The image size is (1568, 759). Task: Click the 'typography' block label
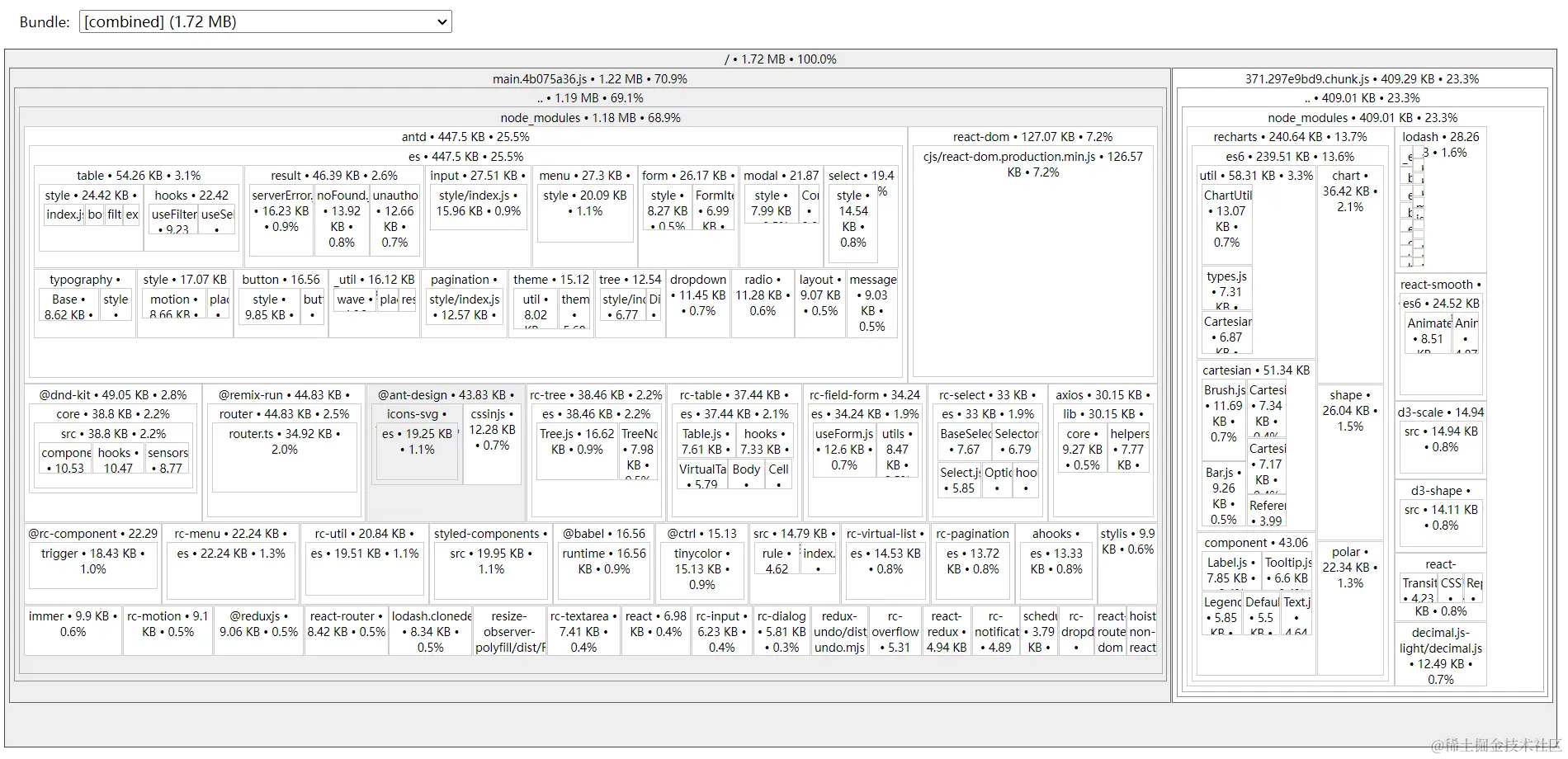[x=85, y=280]
